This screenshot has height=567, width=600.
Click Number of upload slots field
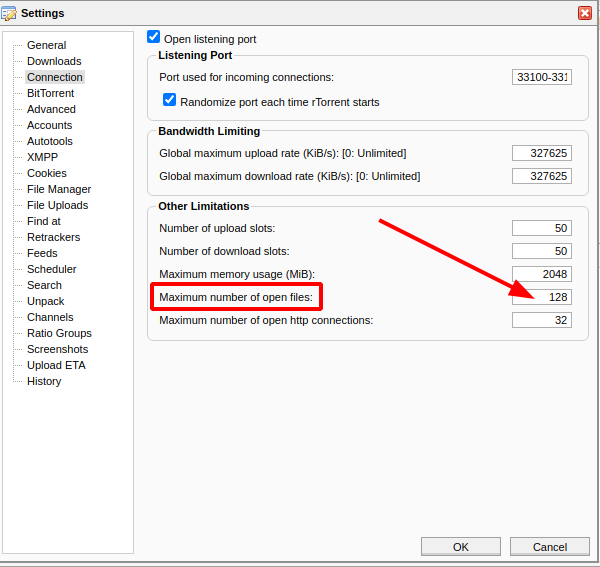[x=542, y=228]
